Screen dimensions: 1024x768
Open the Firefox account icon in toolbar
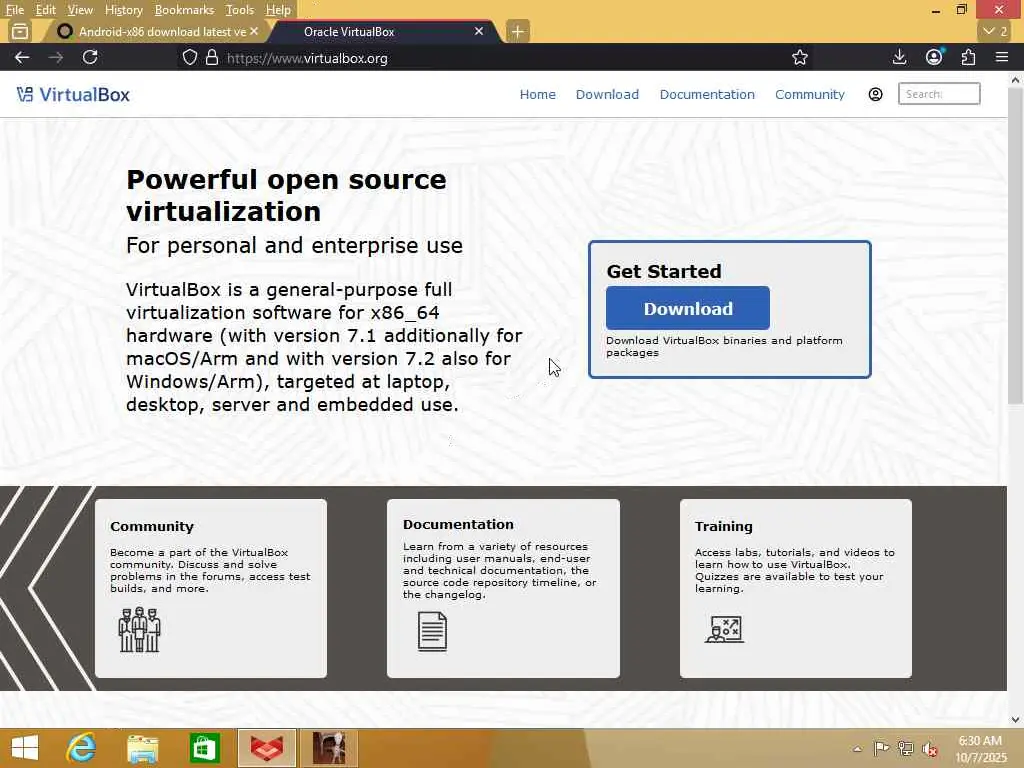click(934, 57)
